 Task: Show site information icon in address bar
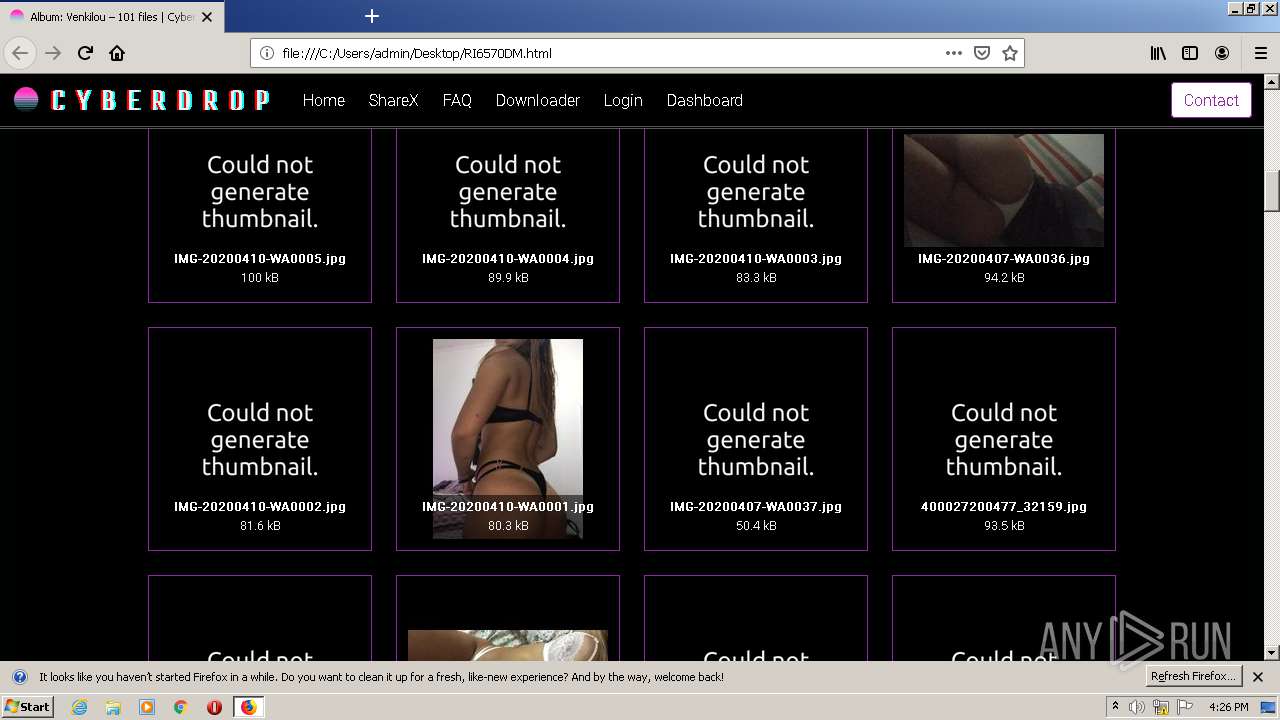pyautogui.click(x=267, y=53)
